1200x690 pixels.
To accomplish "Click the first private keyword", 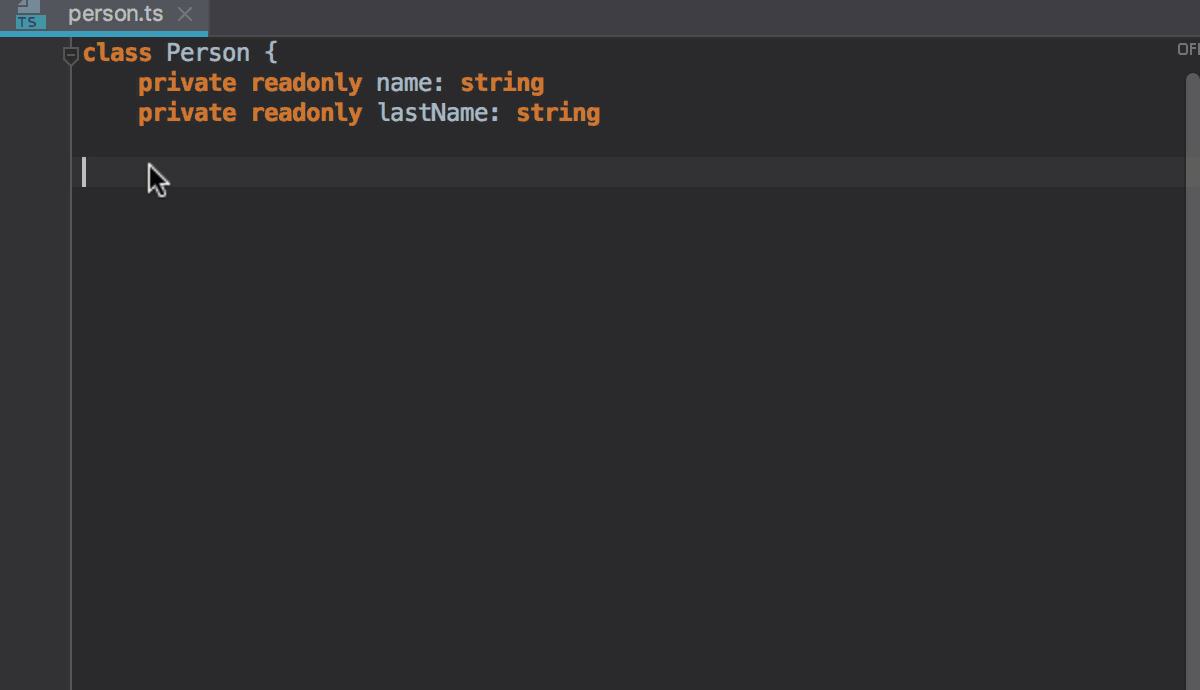I will point(186,82).
